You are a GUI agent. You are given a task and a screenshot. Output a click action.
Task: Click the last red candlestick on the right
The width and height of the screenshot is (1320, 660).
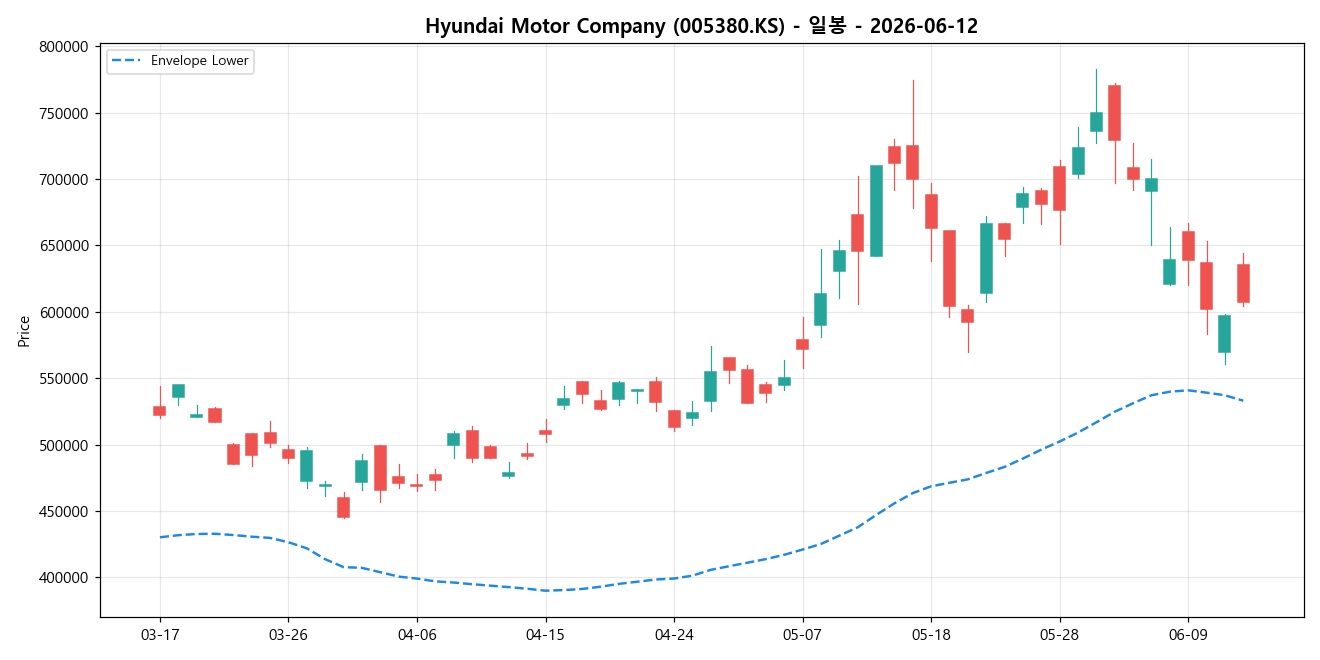pyautogui.click(x=1243, y=283)
